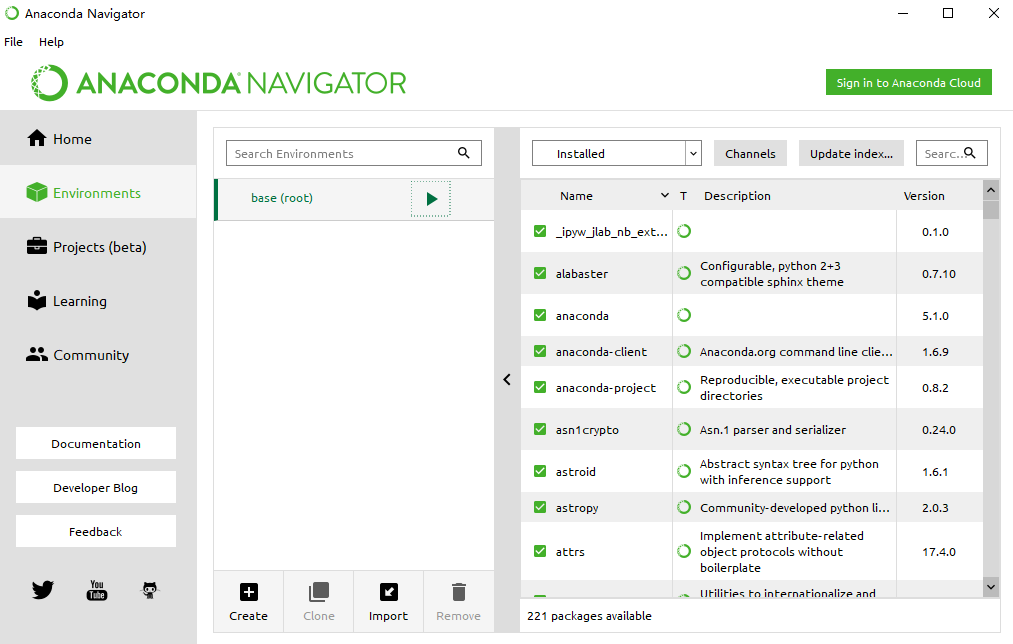
Task: Click the type icon for _ipyw_jlab_nb_ext
Action: point(684,231)
